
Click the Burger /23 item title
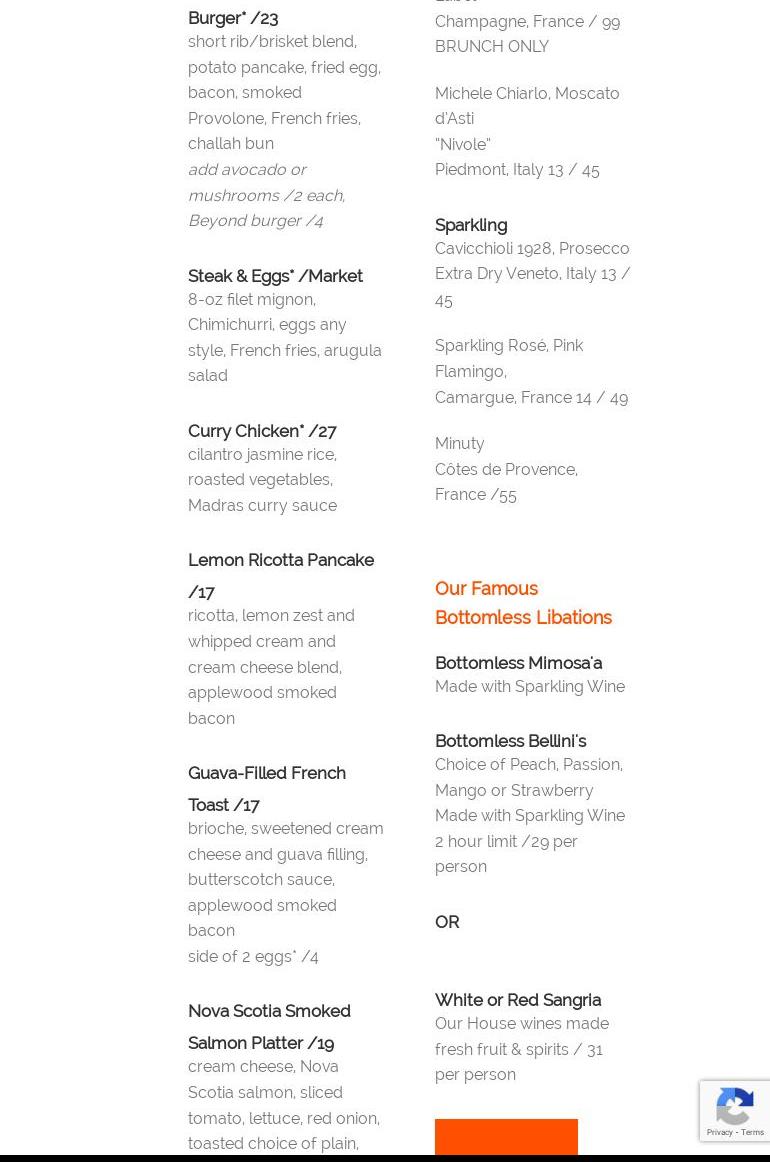pos(233,18)
